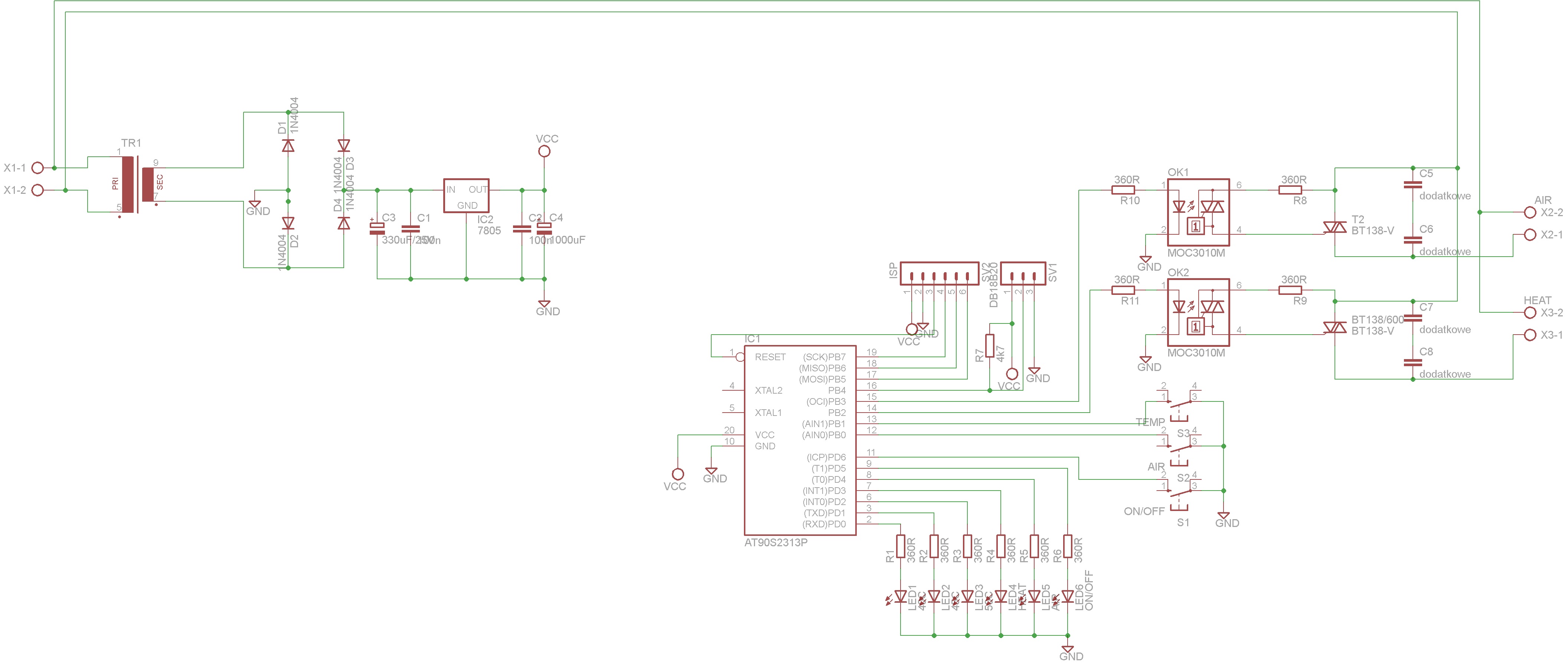Image resolution: width=1568 pixels, height=664 pixels.
Task: Click the LED1 diode symbol
Action: pyautogui.click(x=901, y=596)
